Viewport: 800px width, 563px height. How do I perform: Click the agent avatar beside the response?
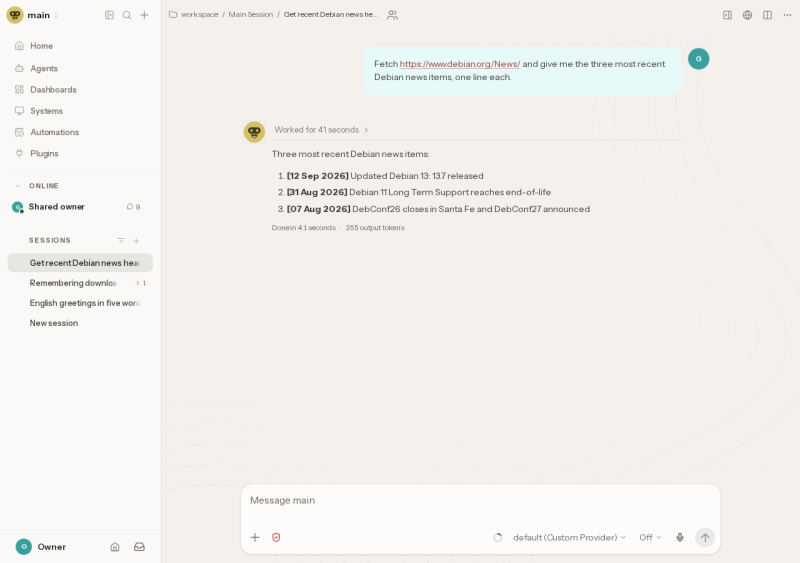pyautogui.click(x=254, y=132)
